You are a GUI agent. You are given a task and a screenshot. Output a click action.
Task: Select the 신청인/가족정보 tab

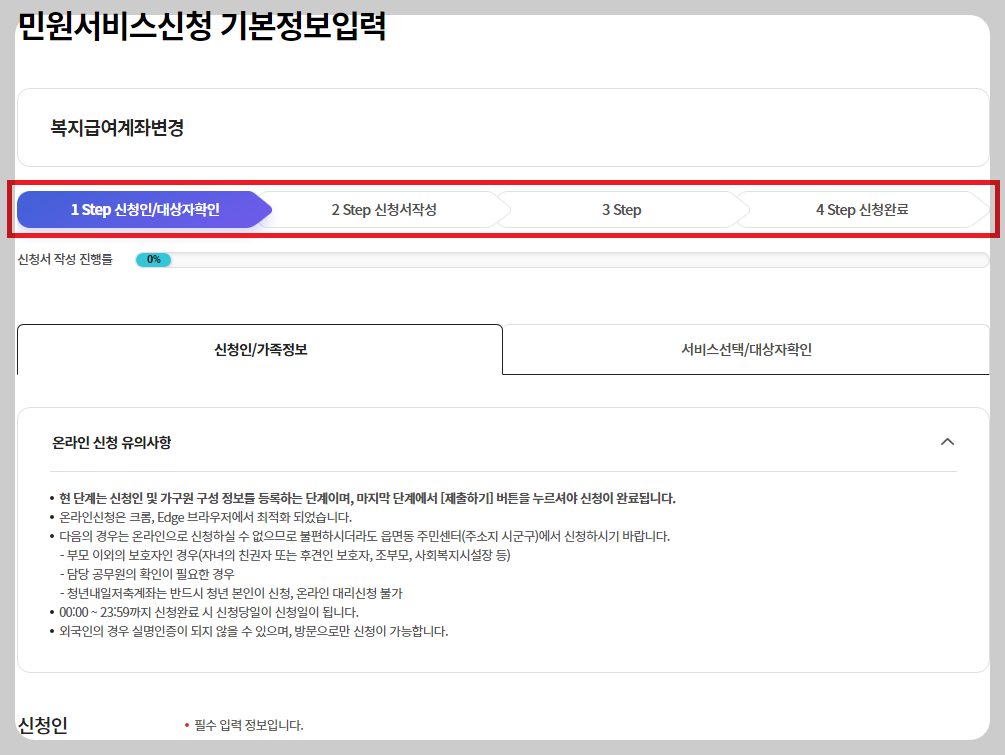[x=260, y=350]
